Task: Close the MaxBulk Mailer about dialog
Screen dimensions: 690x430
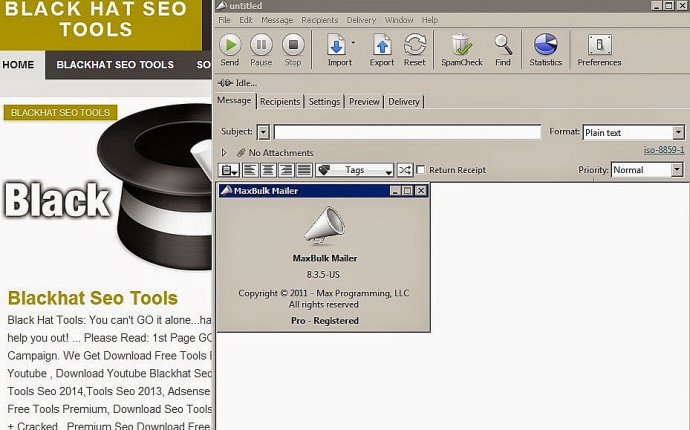Action: click(x=421, y=191)
